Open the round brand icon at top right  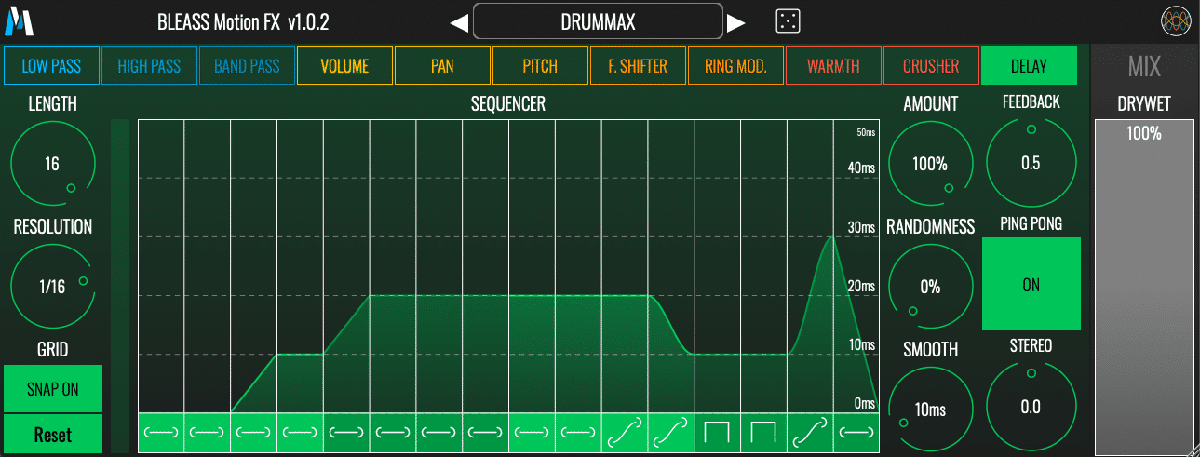pos(1174,21)
